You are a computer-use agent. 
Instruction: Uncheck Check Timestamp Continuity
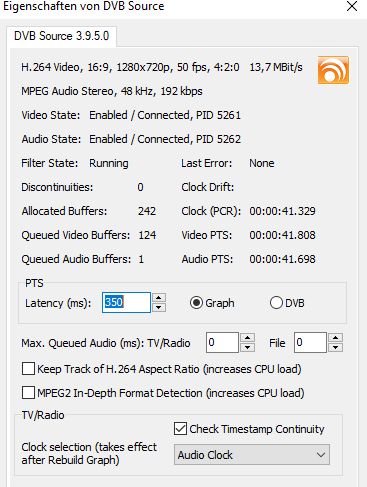pyautogui.click(x=180, y=429)
